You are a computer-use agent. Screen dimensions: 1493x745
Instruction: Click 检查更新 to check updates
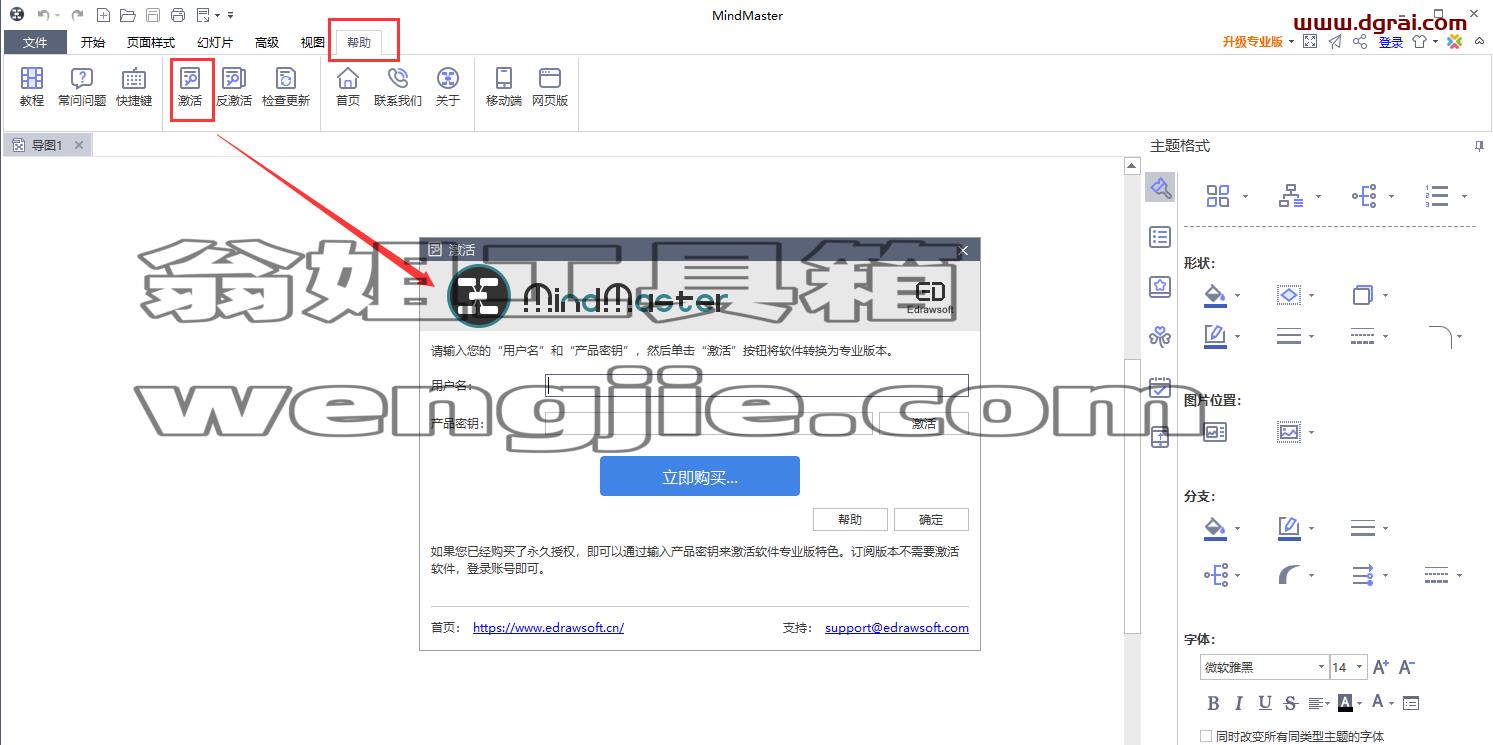286,87
